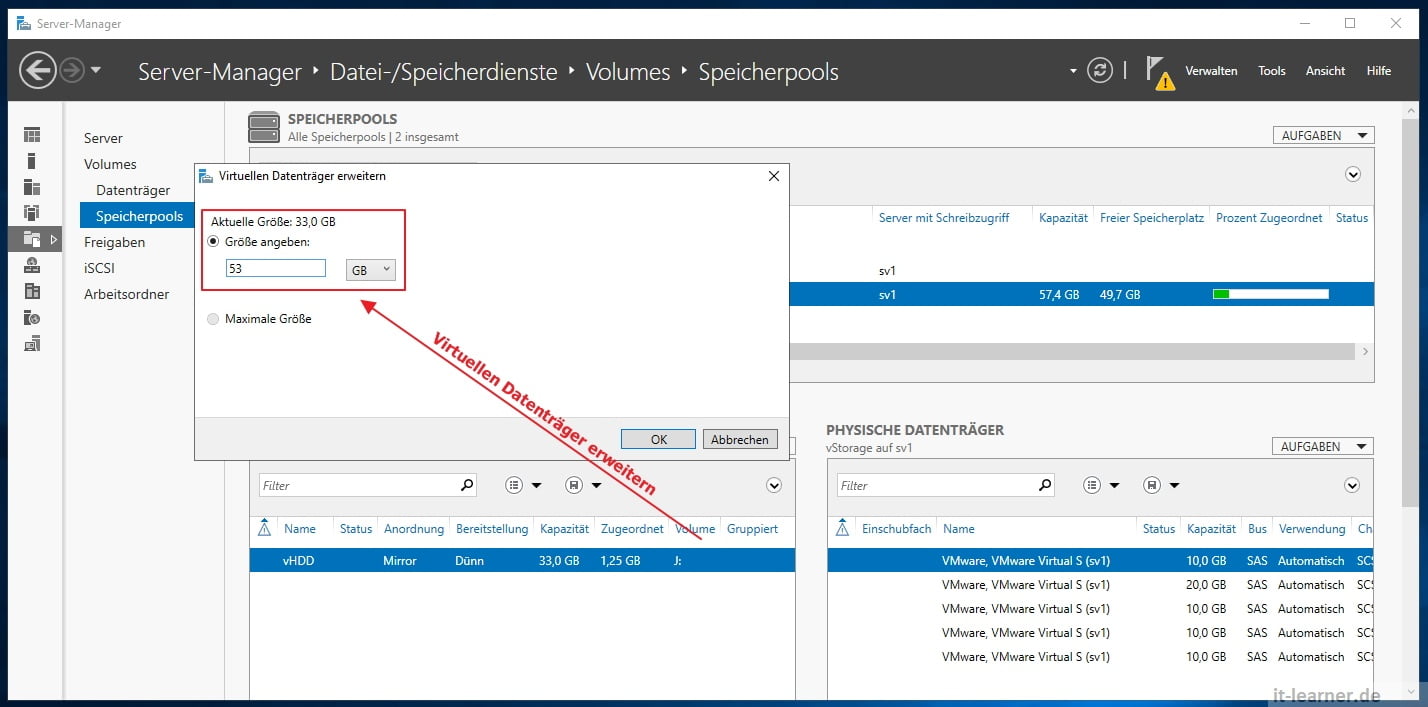Refresh Server-Manager using the circular refresh icon

tap(1100, 70)
